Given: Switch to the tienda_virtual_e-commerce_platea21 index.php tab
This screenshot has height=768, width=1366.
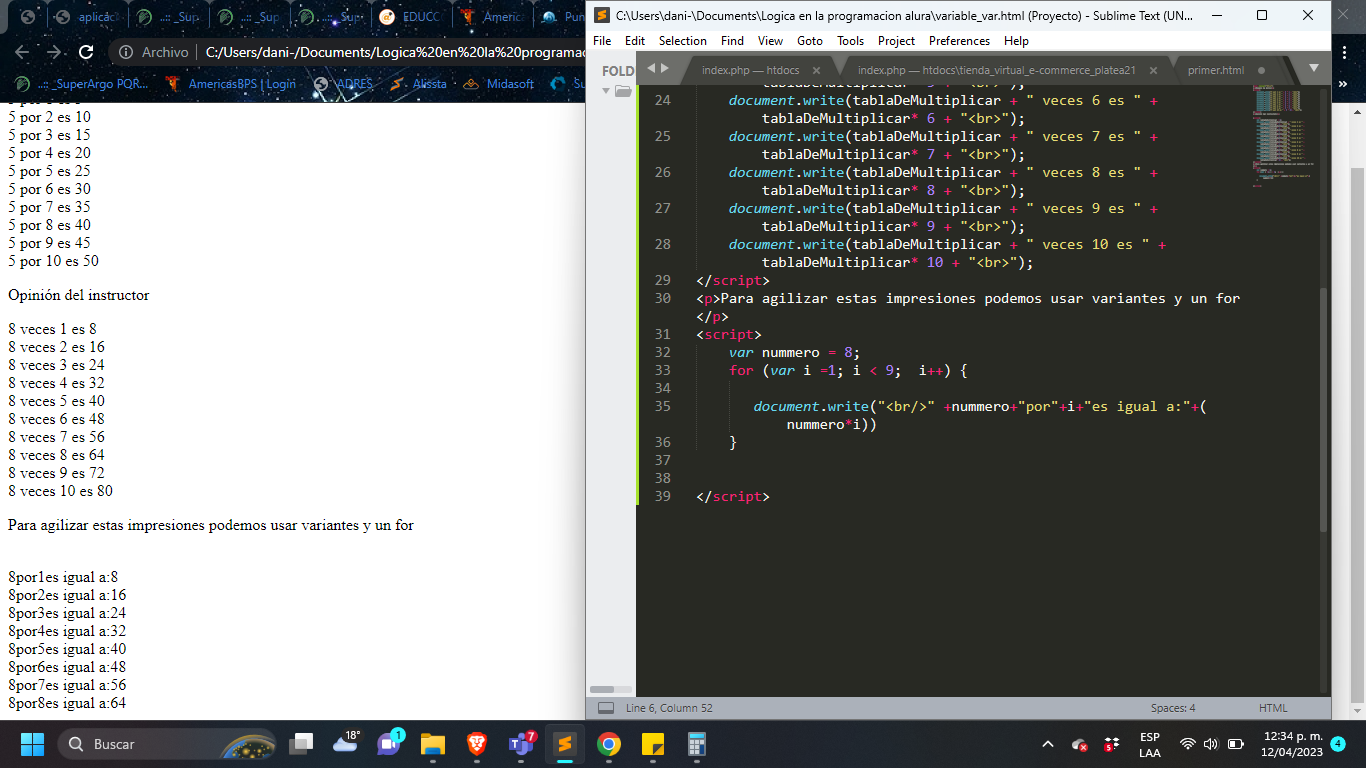Looking at the screenshot, I should 996,70.
